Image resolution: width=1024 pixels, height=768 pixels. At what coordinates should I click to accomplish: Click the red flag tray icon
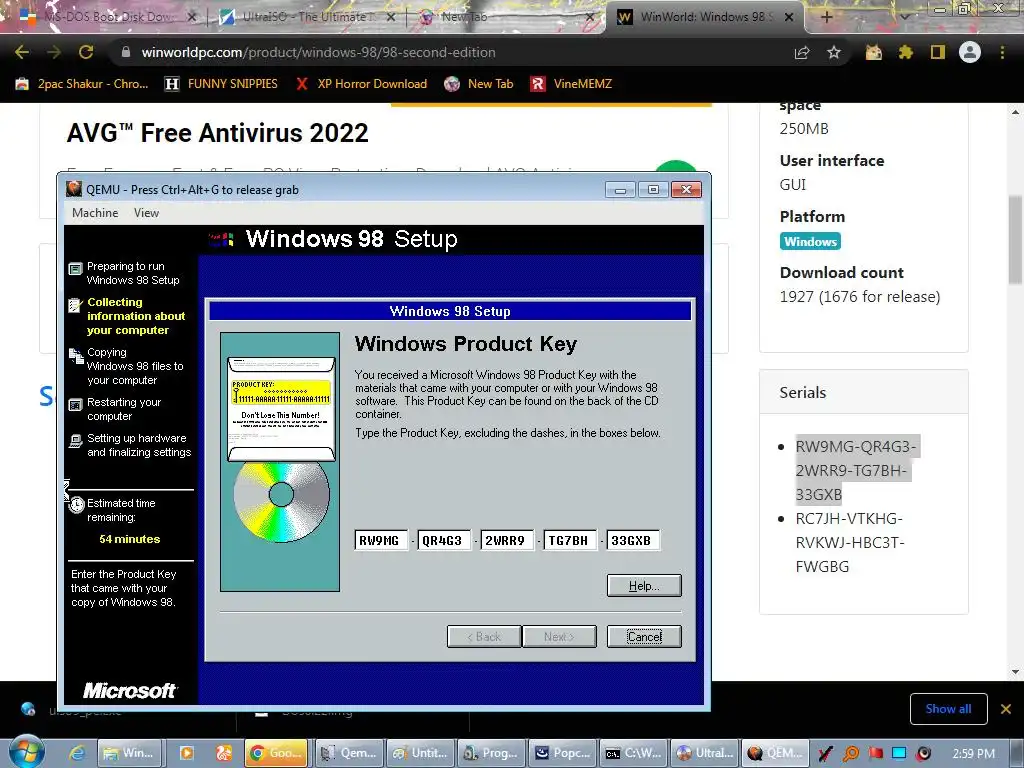[875, 754]
